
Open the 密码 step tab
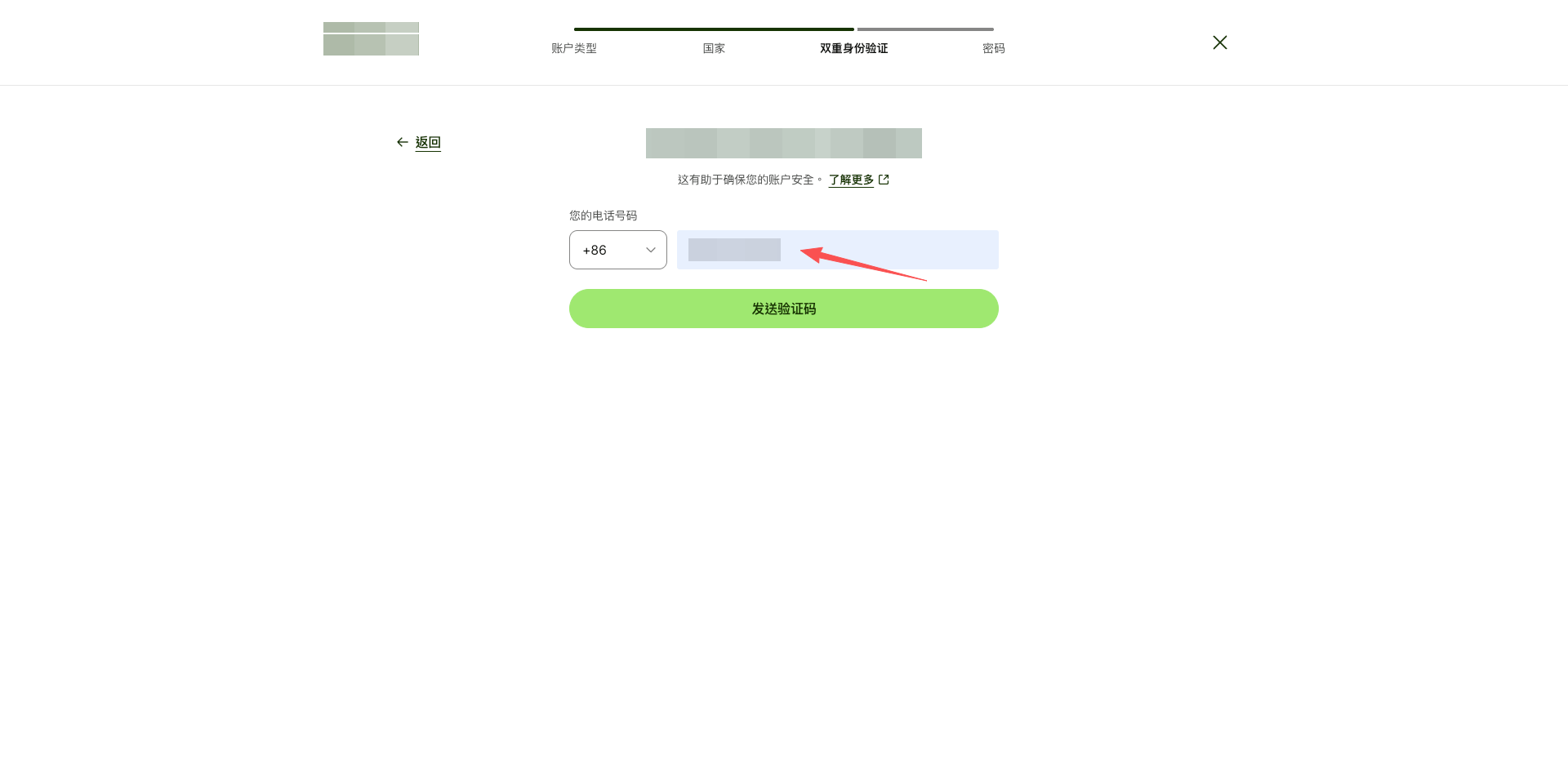(x=993, y=48)
